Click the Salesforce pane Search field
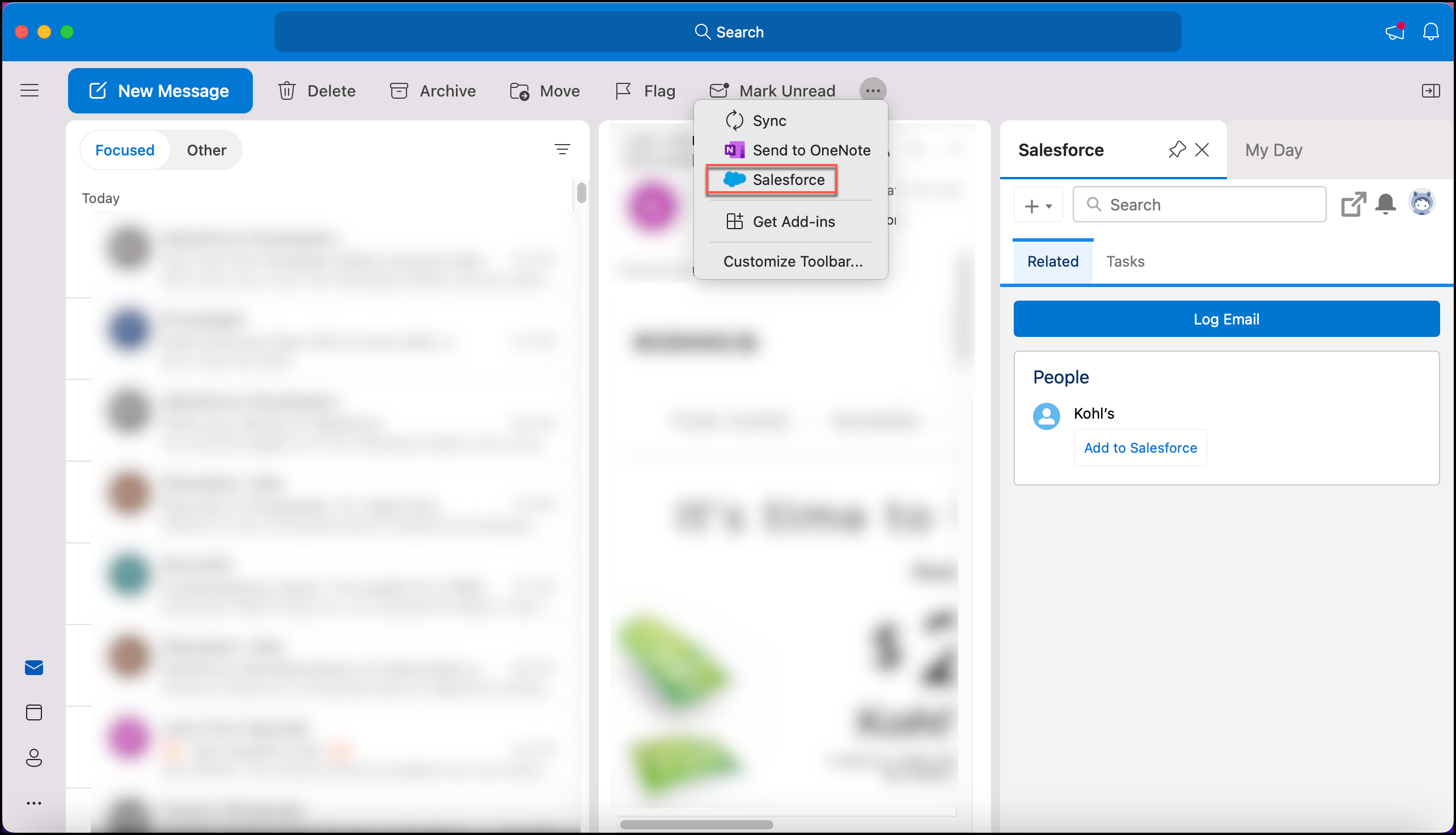 pos(1199,205)
